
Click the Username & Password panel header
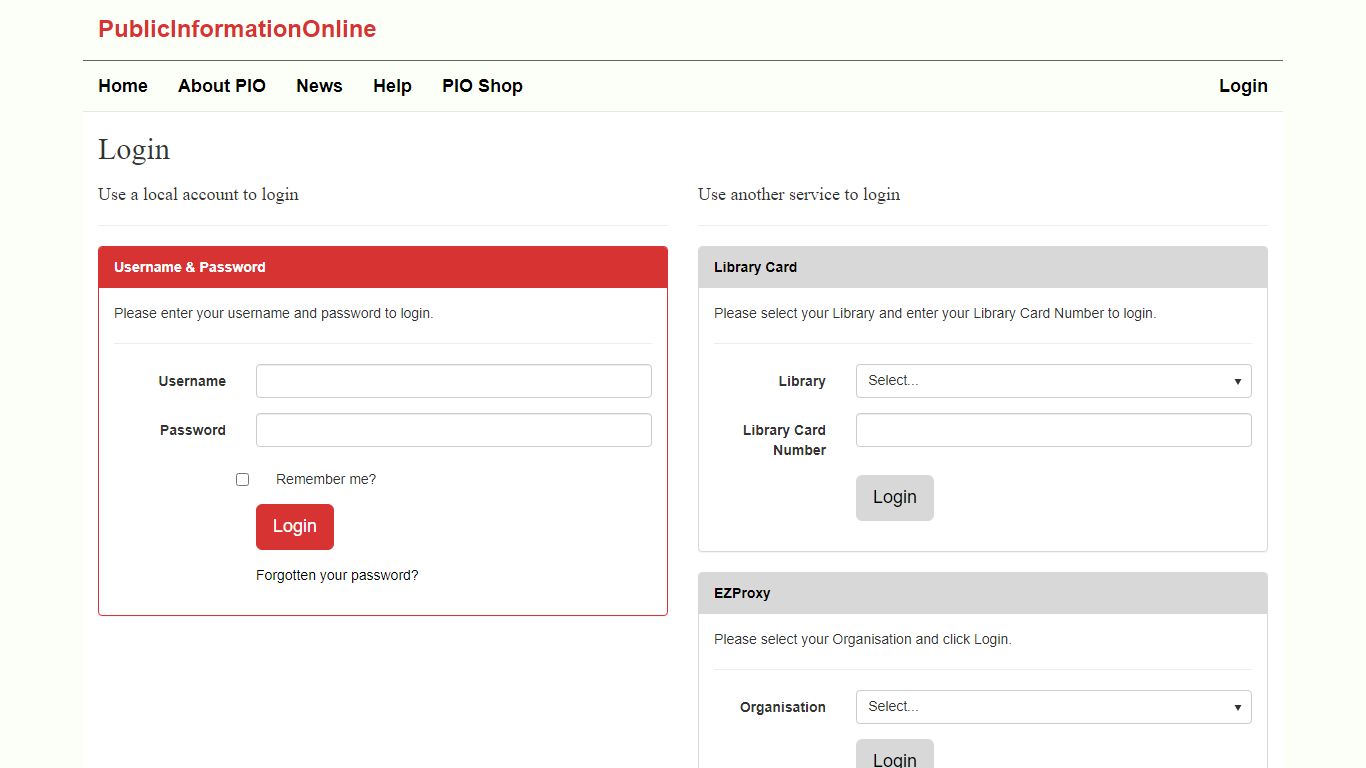coord(383,267)
